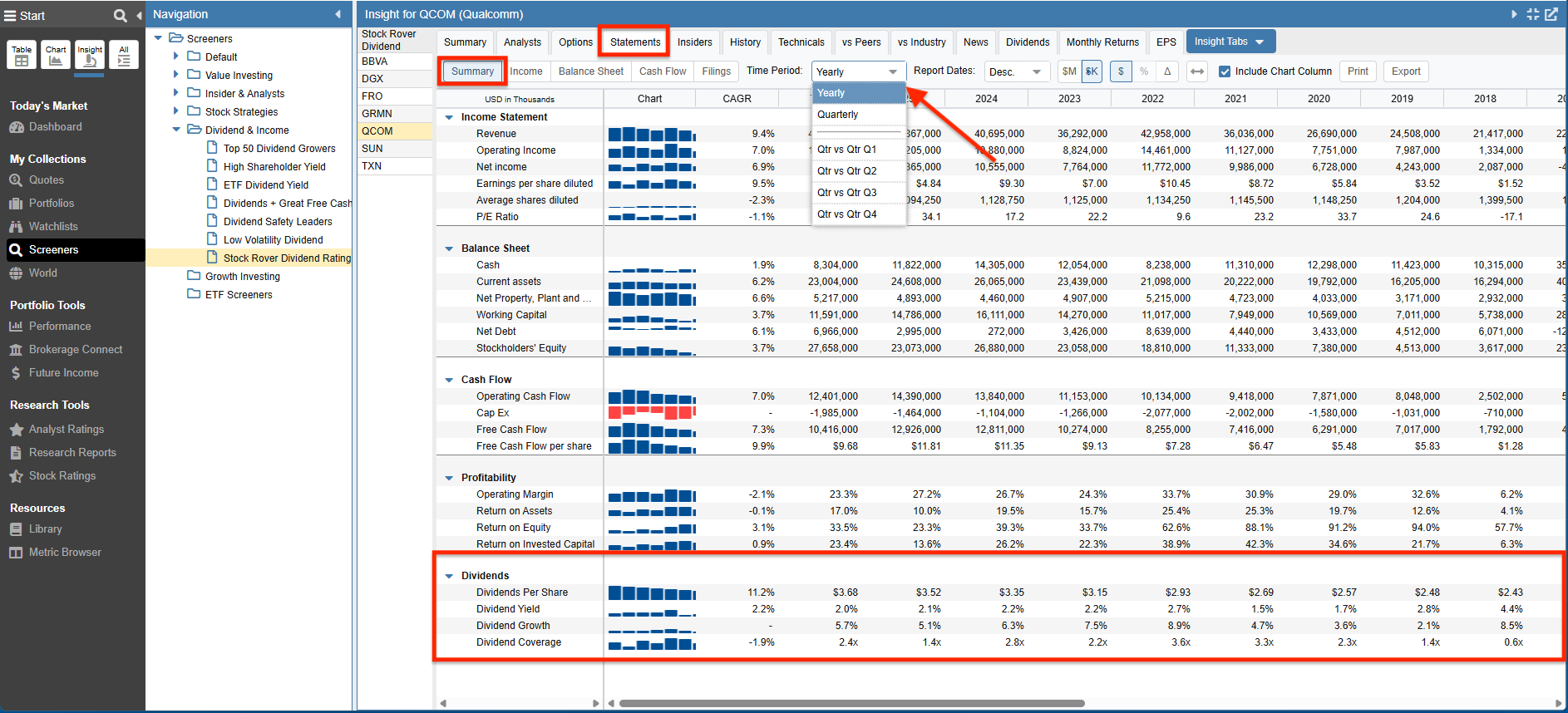The width and height of the screenshot is (1568, 713).
Task: Collapse the Dividends section
Action: pos(449,576)
